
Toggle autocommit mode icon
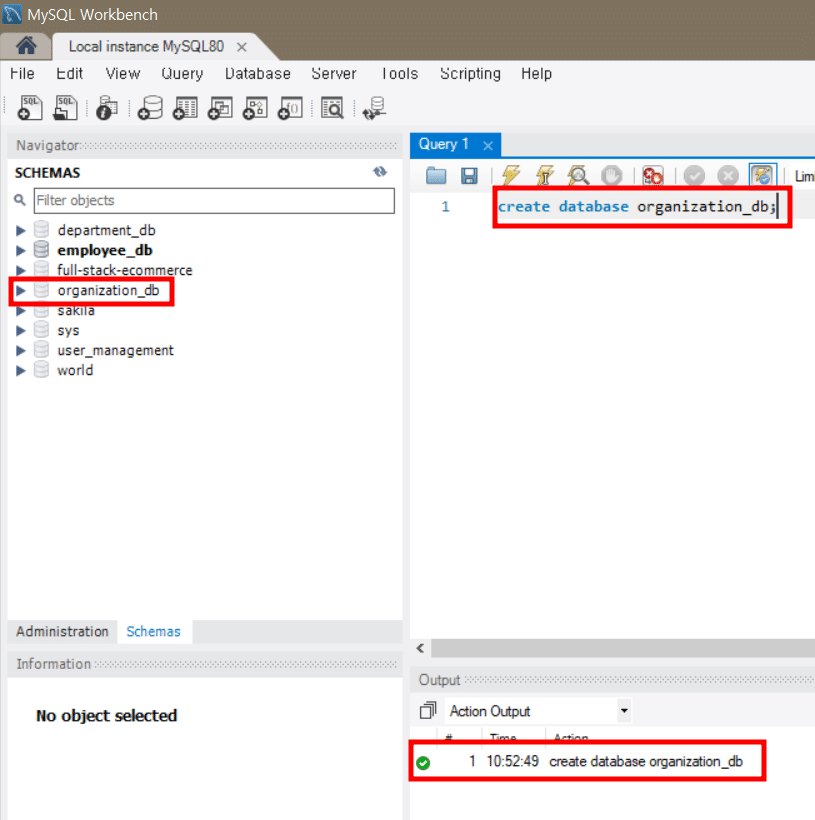pos(763,175)
